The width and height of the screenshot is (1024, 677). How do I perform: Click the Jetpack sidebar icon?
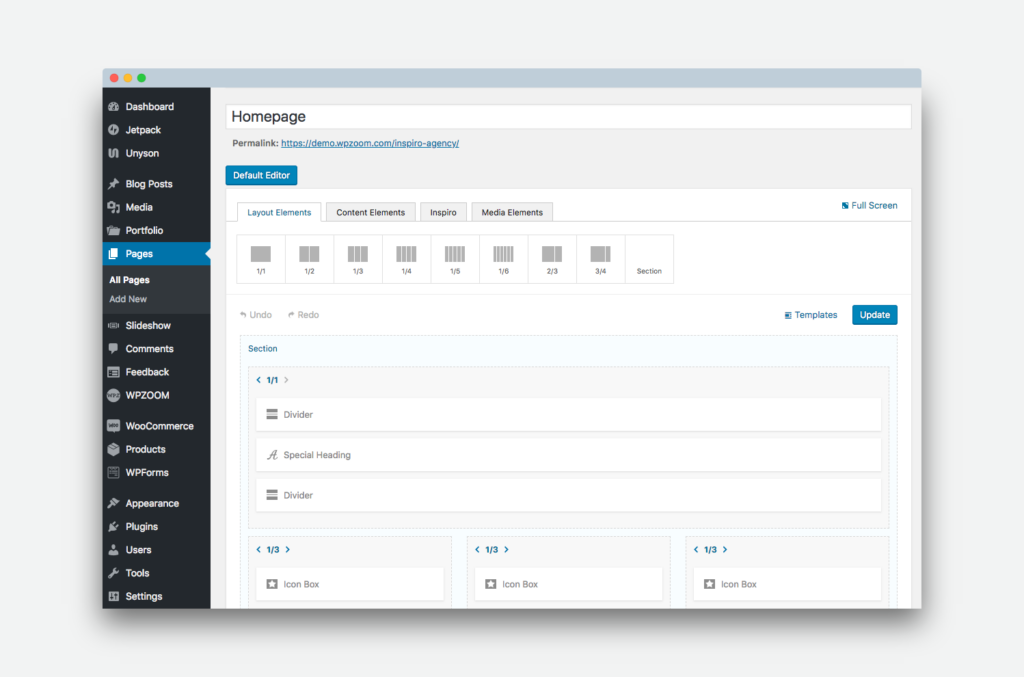pos(114,130)
